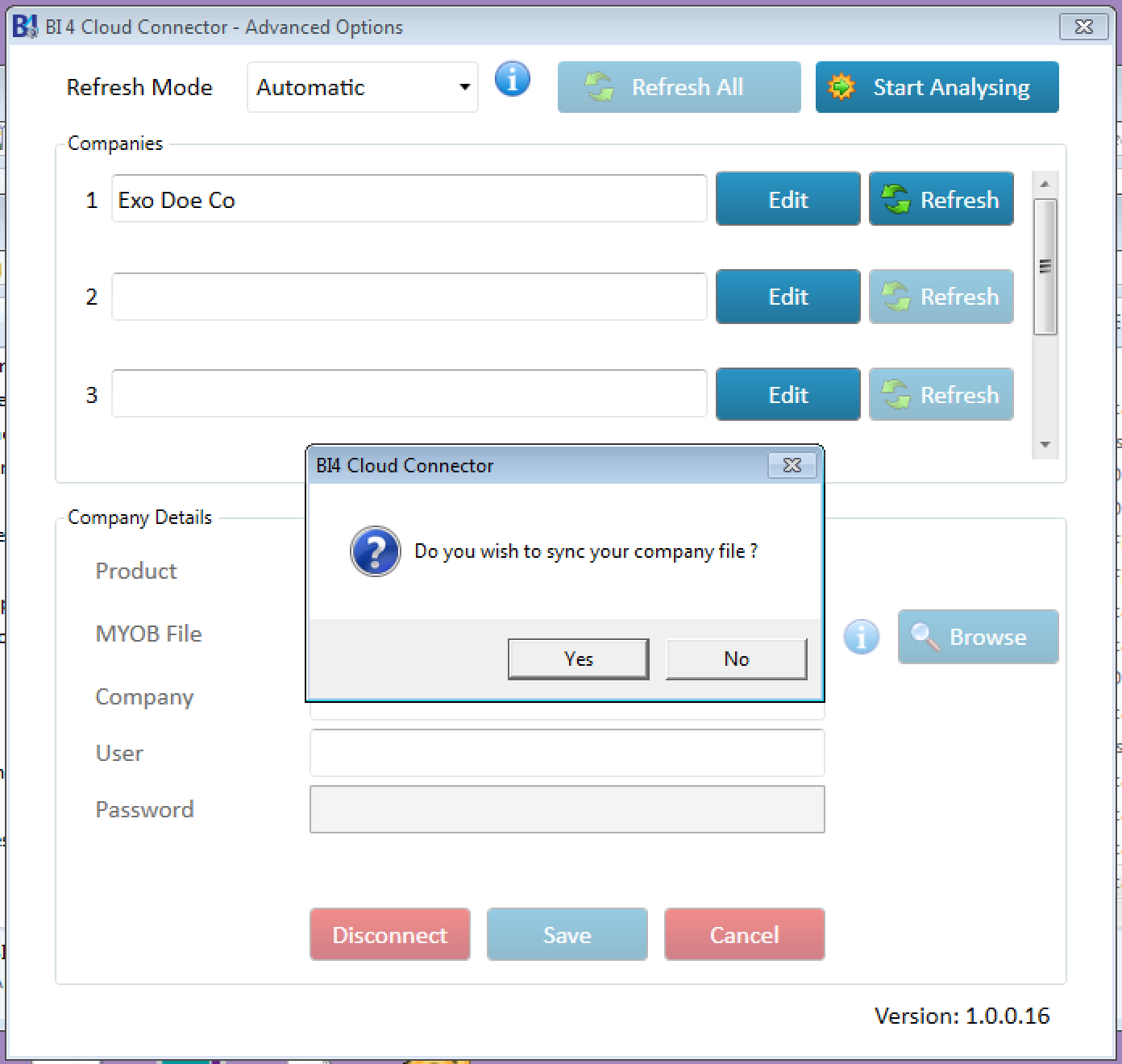Click Refresh for company row 3
The height and width of the screenshot is (1064, 1122).
pyautogui.click(x=941, y=394)
